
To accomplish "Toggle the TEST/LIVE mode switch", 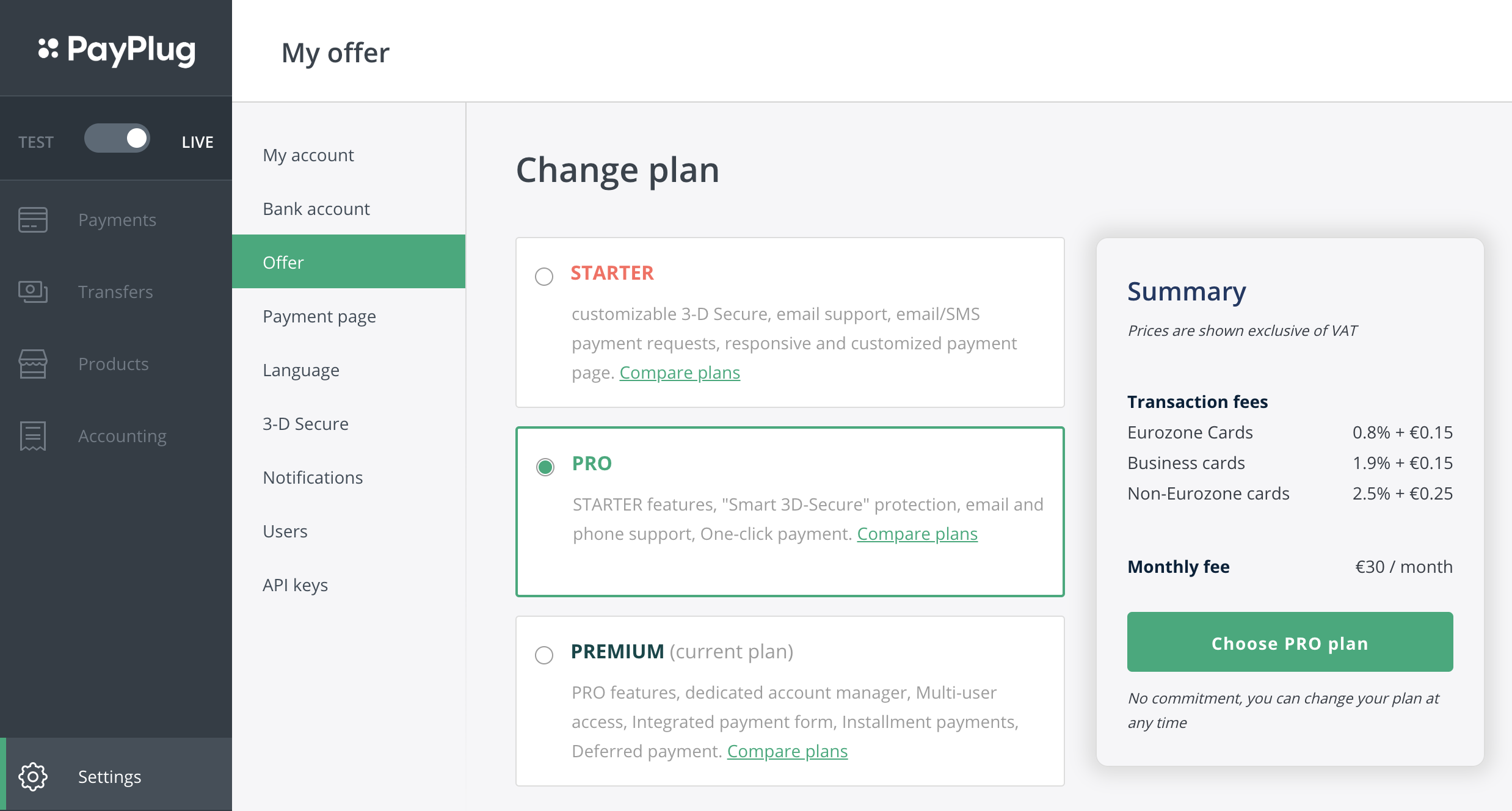I will 117,139.
